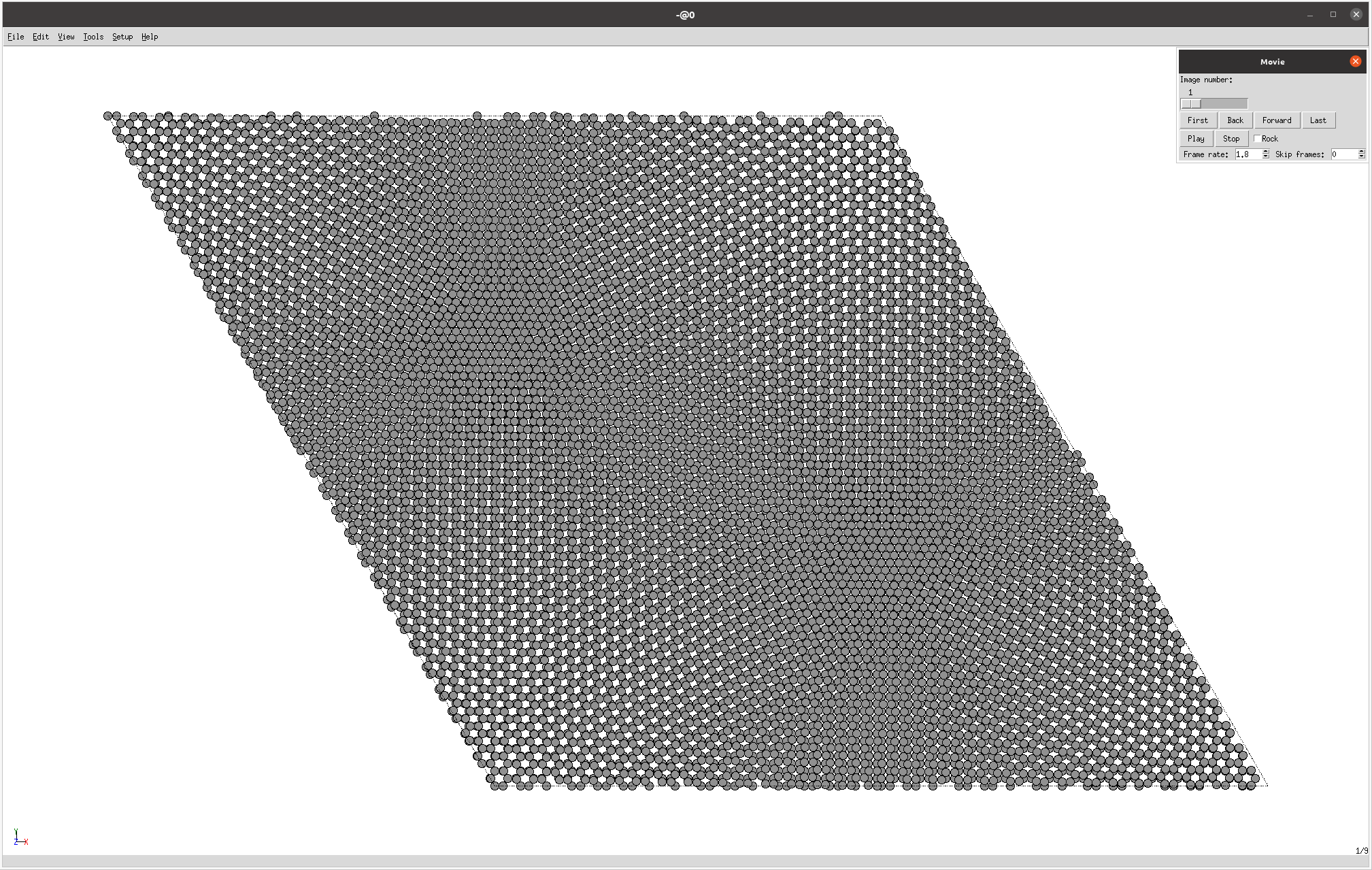
Task: Drag the image number slider
Action: pyautogui.click(x=1191, y=103)
